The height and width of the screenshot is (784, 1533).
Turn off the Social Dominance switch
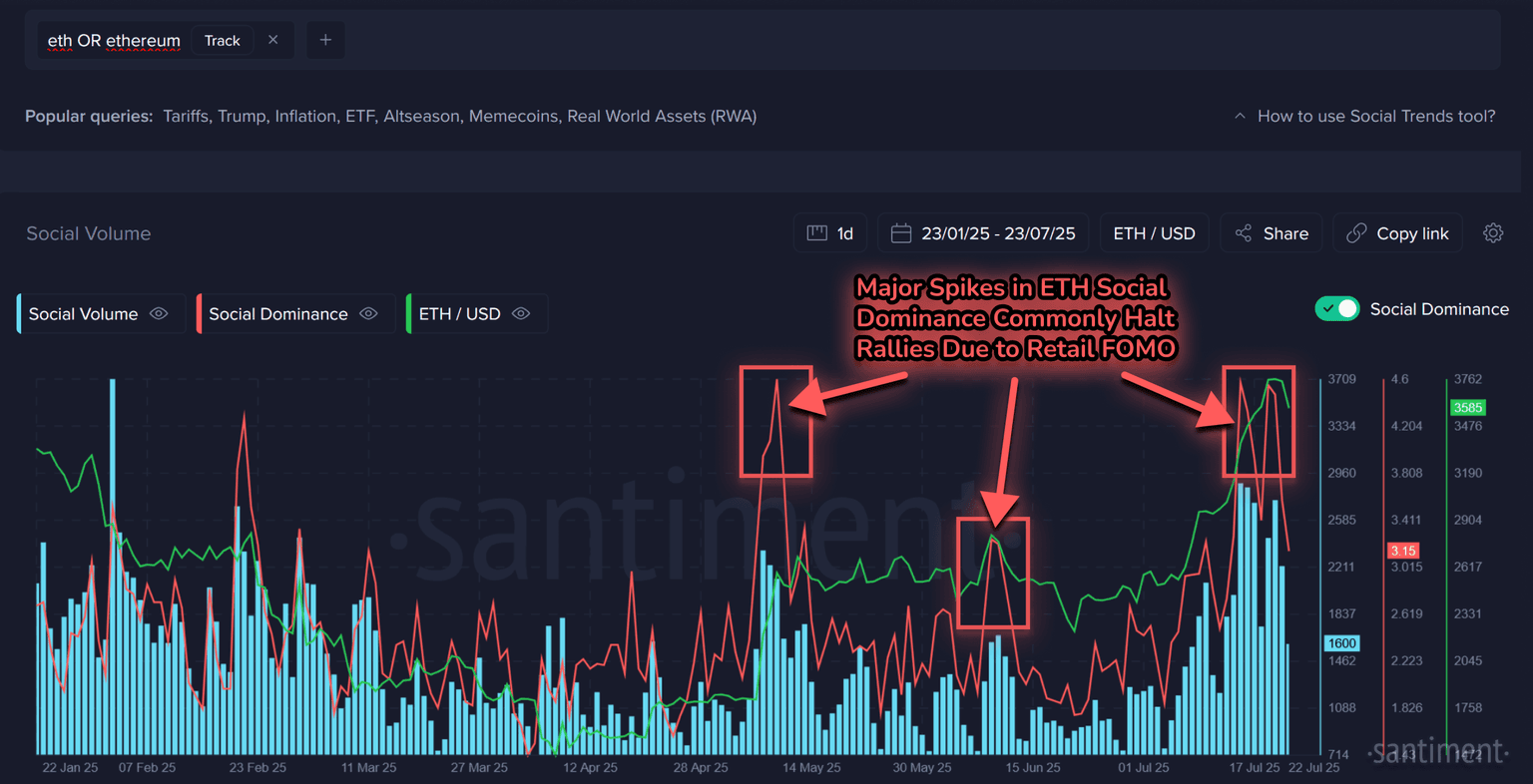click(x=1337, y=309)
